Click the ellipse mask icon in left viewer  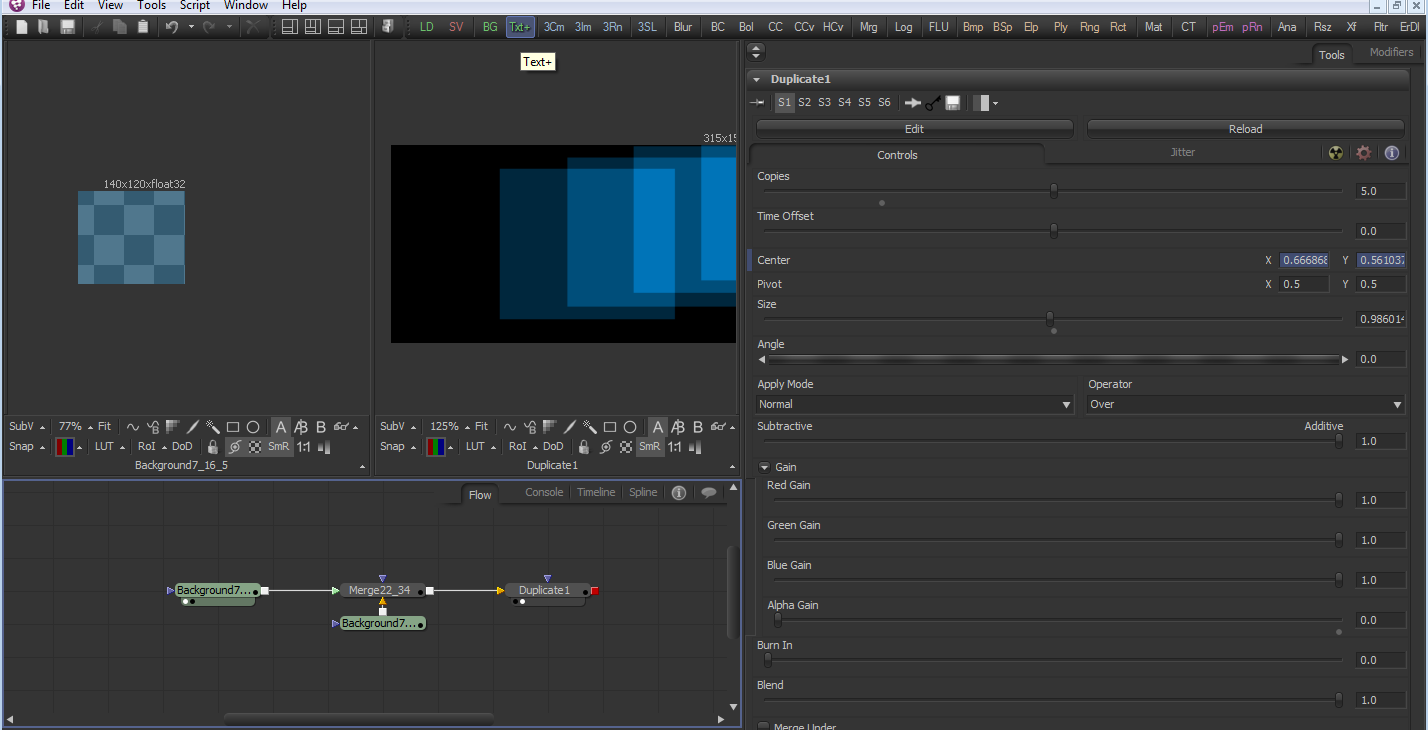[253, 427]
